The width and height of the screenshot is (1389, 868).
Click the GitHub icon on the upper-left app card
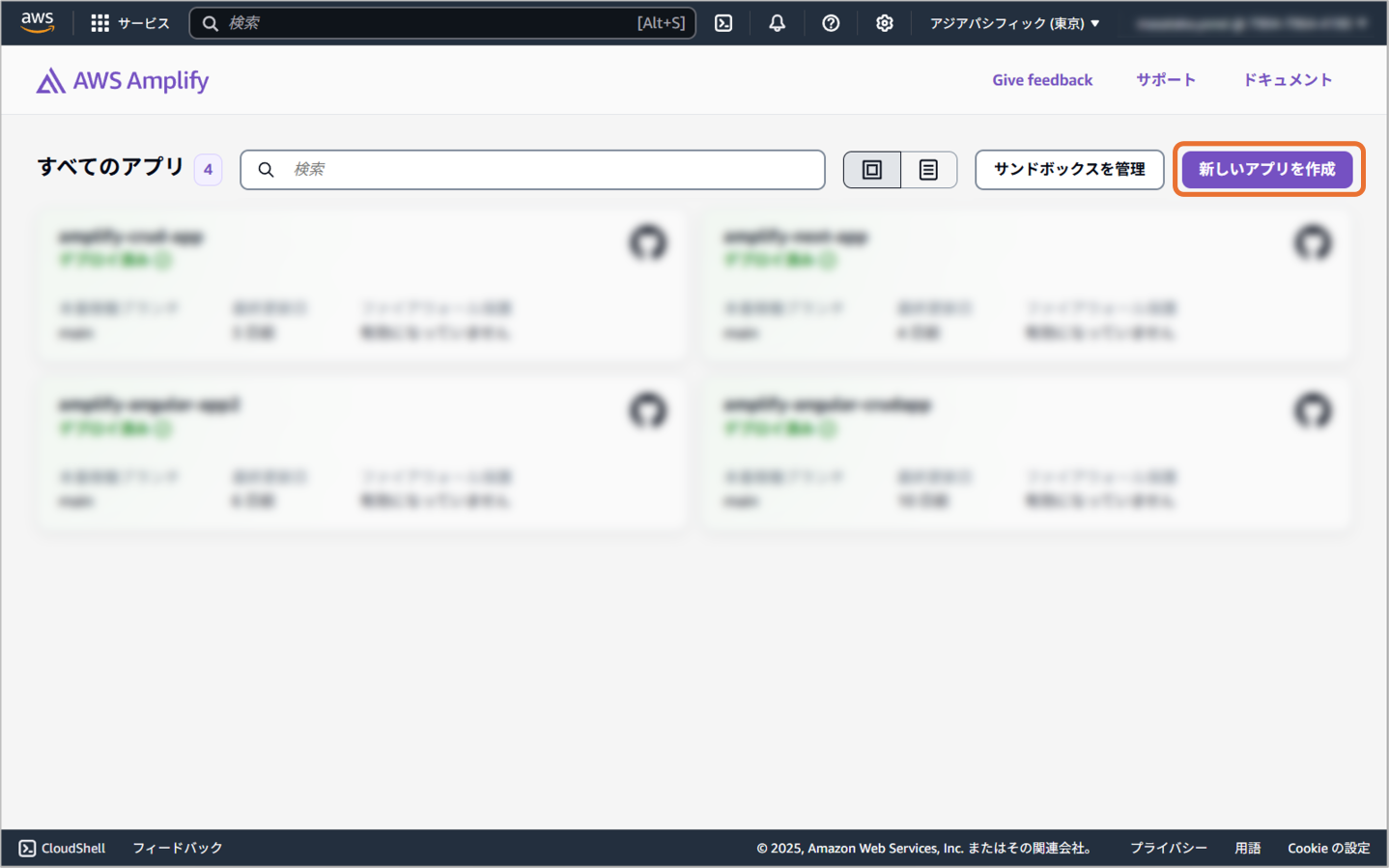(648, 242)
